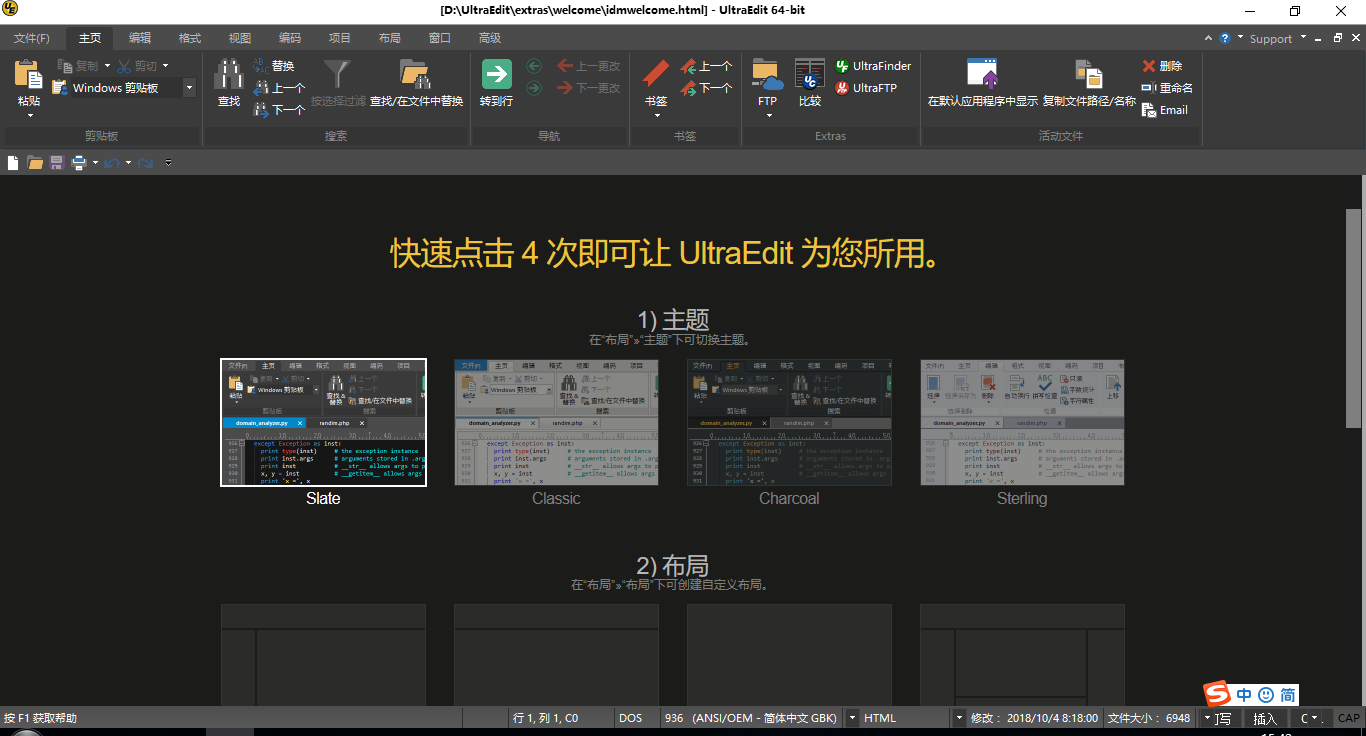
Task: Show file in default application (在默认应用程序中显示)
Action: click(x=983, y=84)
